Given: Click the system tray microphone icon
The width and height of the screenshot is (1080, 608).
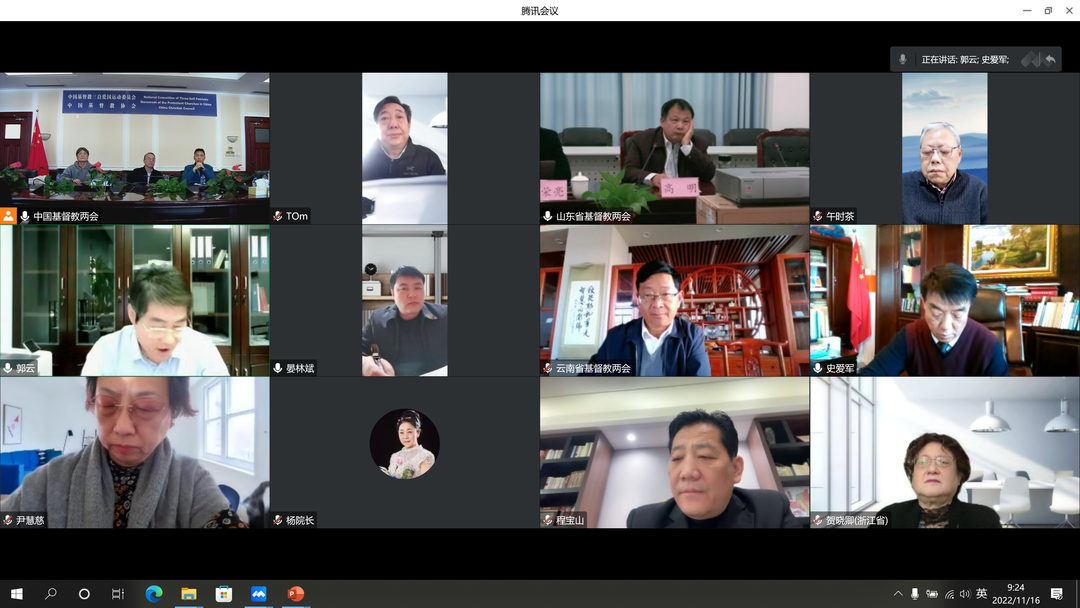Looking at the screenshot, I should point(916,593).
